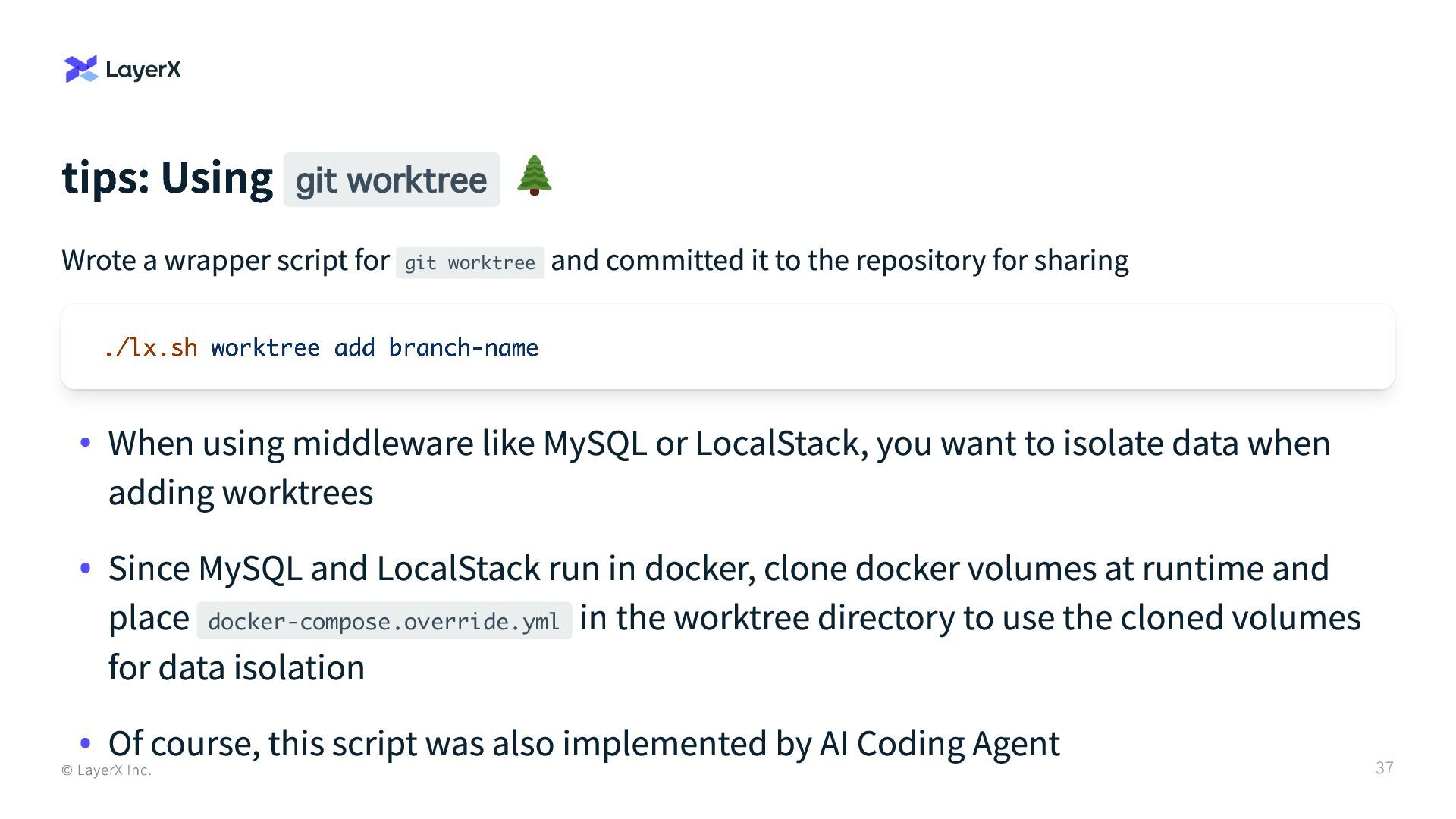Viewport: 1456px width, 819px height.
Task: Click the 'Wrote a wrapper script for' text
Action: pyautogui.click(x=225, y=260)
